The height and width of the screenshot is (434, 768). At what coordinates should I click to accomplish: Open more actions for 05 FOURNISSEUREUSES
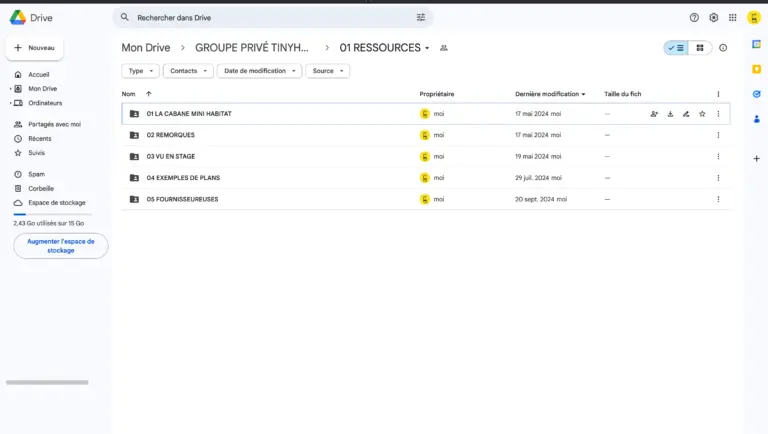click(719, 199)
